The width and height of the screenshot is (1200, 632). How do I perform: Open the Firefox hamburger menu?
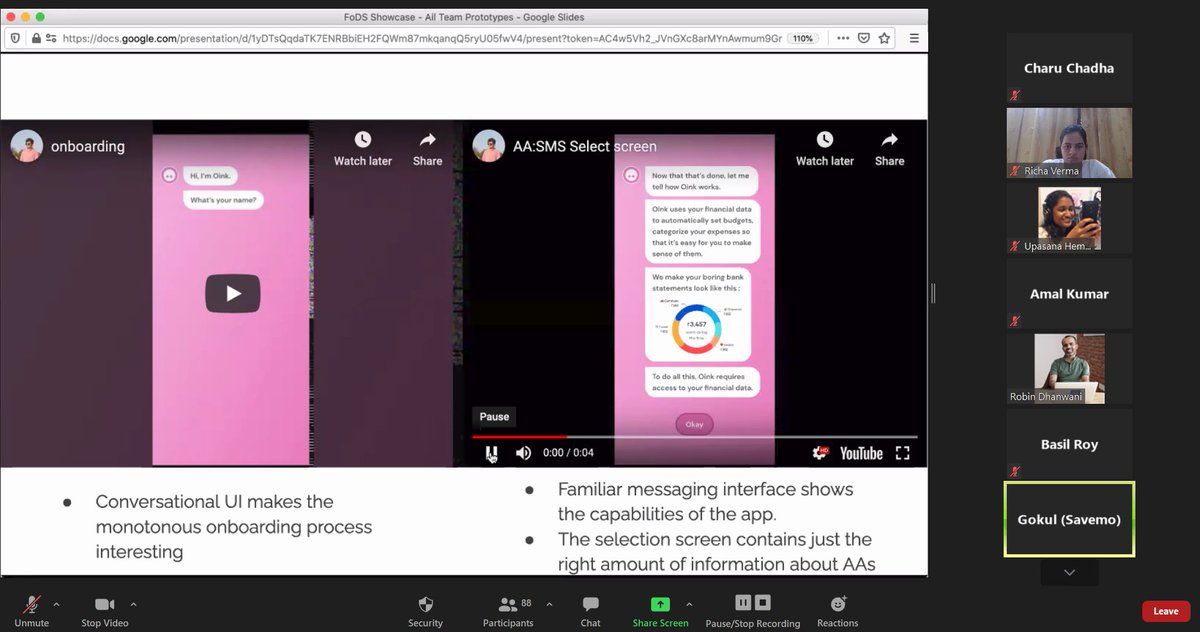(x=914, y=38)
